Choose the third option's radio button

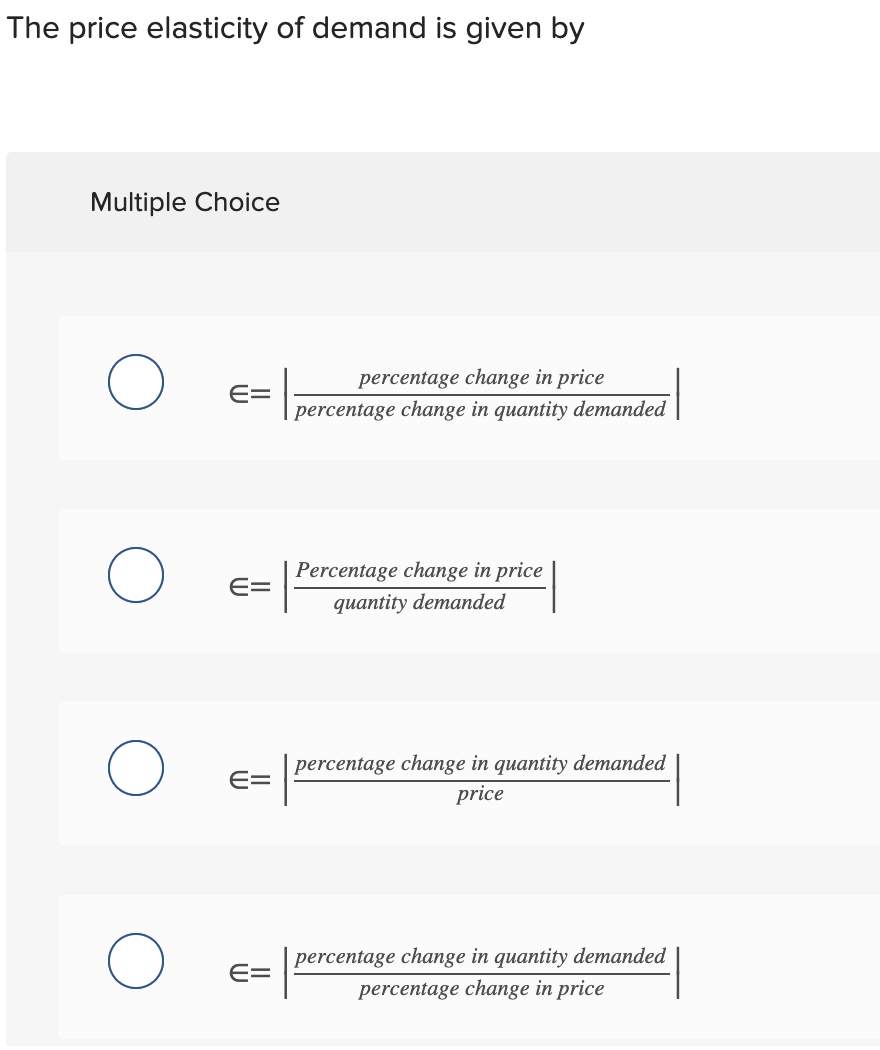(135, 767)
